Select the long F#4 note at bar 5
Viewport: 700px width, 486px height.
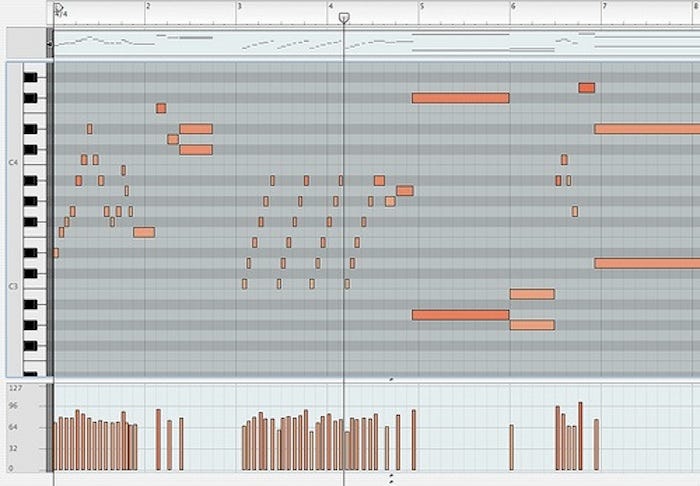461,98
